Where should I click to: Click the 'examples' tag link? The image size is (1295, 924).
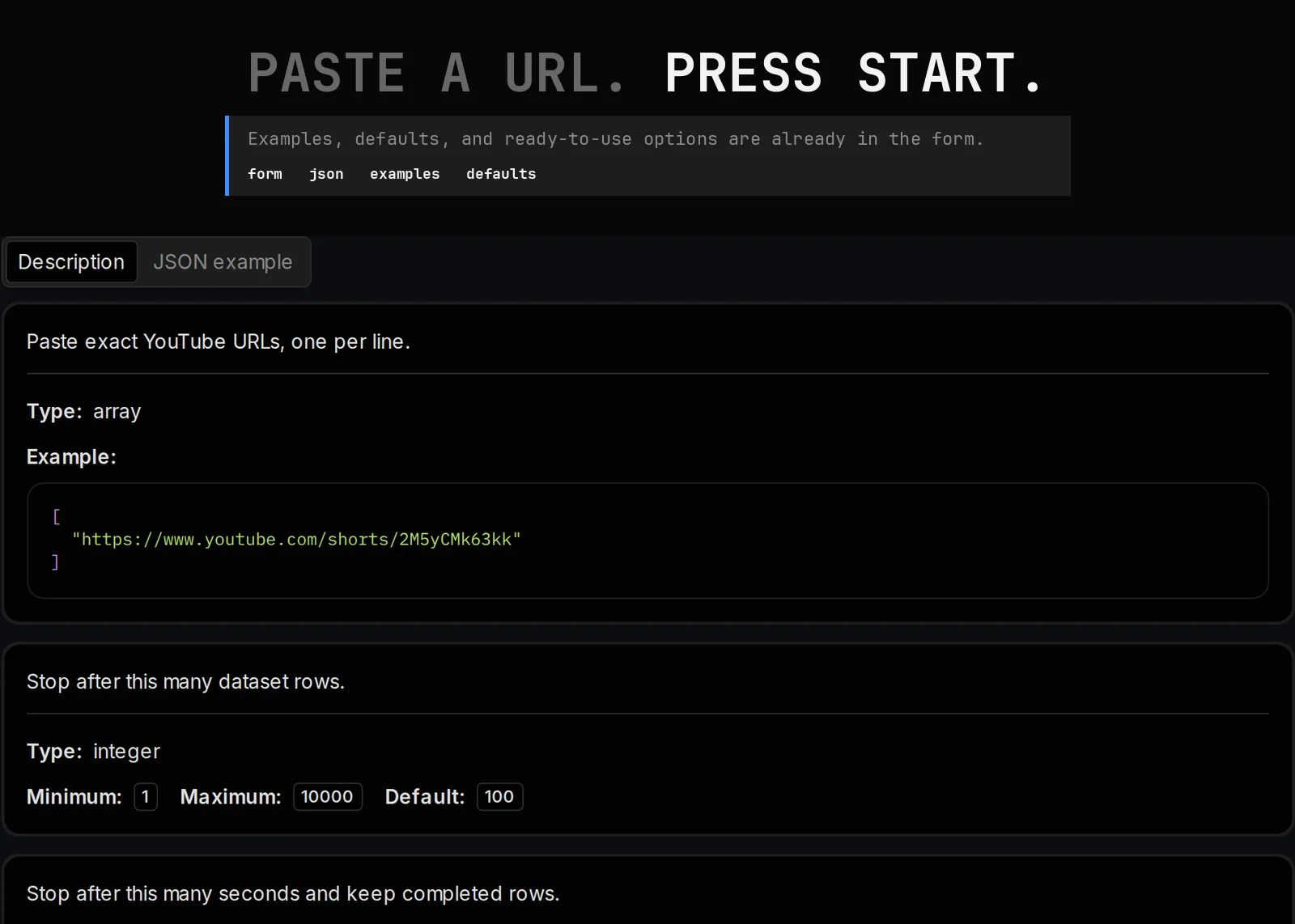[x=405, y=174]
